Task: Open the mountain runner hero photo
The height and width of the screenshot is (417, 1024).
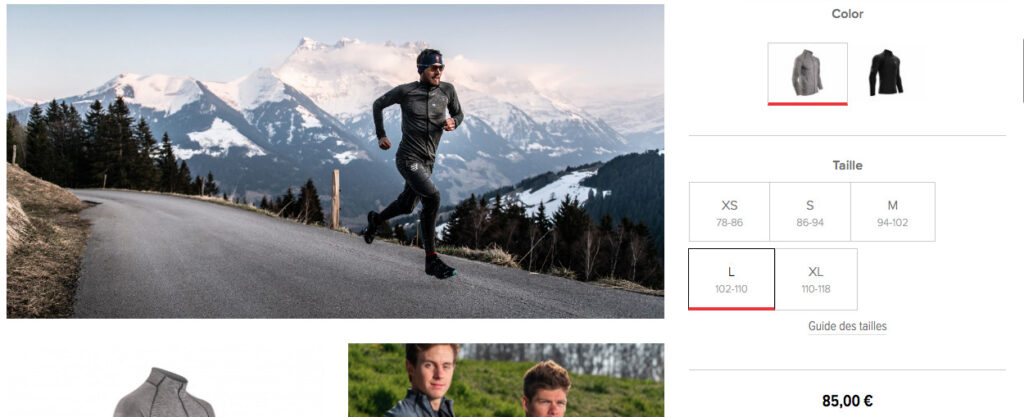Action: pyautogui.click(x=335, y=161)
